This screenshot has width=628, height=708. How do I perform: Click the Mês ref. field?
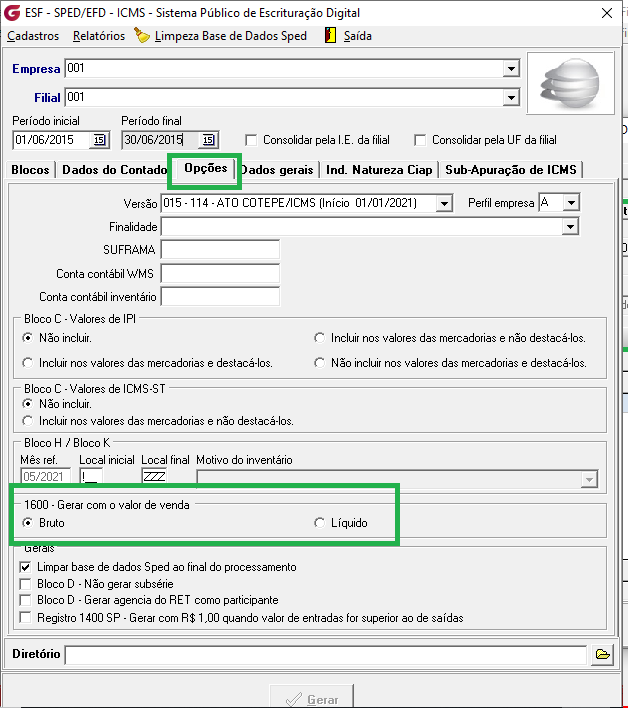pos(46,476)
